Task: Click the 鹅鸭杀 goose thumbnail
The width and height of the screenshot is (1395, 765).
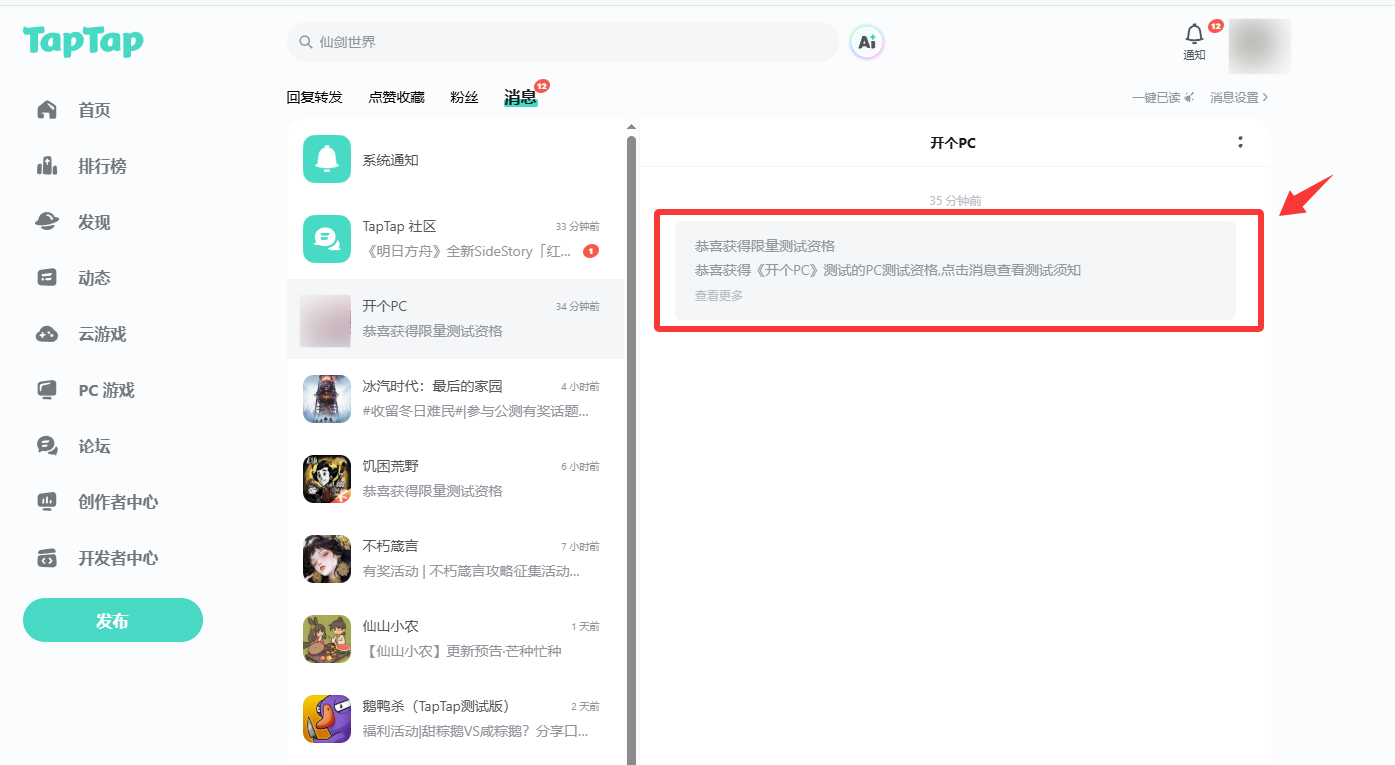Action: tap(327, 719)
